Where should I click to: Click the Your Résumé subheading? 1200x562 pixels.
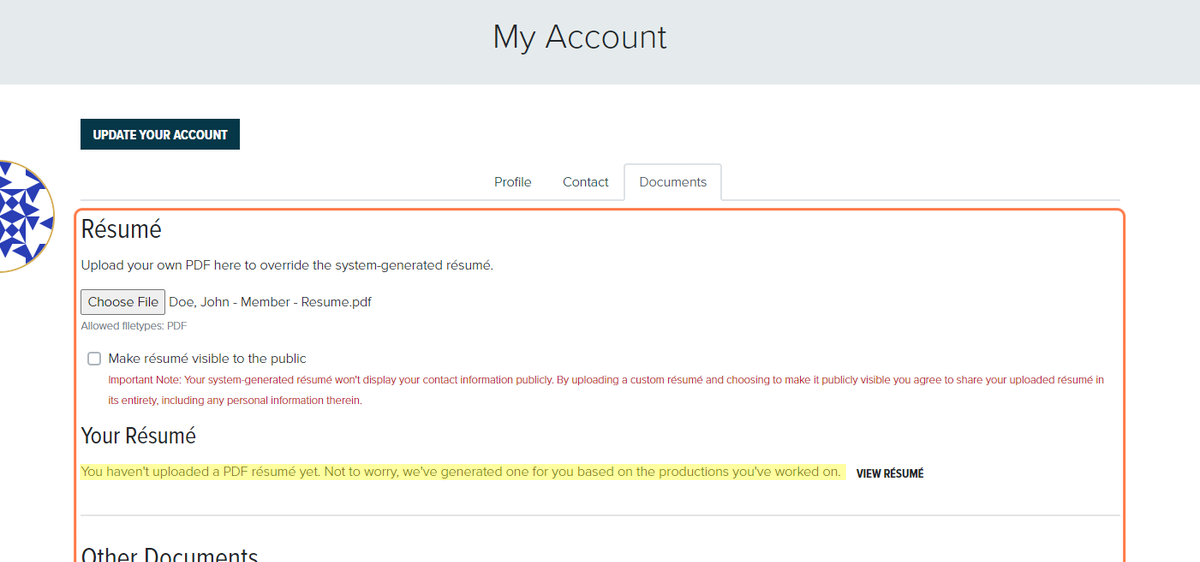tap(139, 436)
